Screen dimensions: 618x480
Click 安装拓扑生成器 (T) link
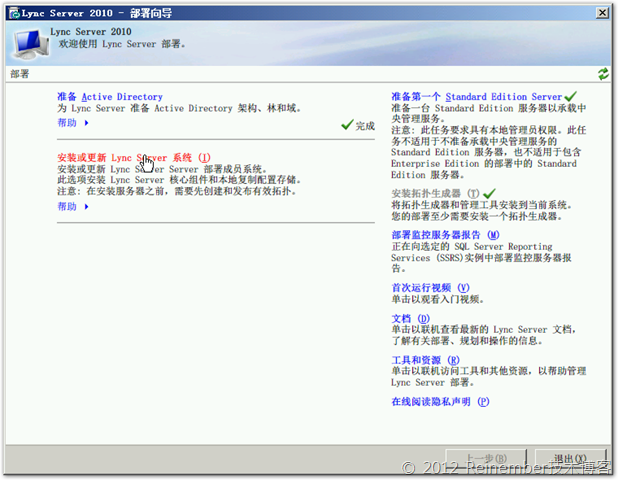(435, 193)
